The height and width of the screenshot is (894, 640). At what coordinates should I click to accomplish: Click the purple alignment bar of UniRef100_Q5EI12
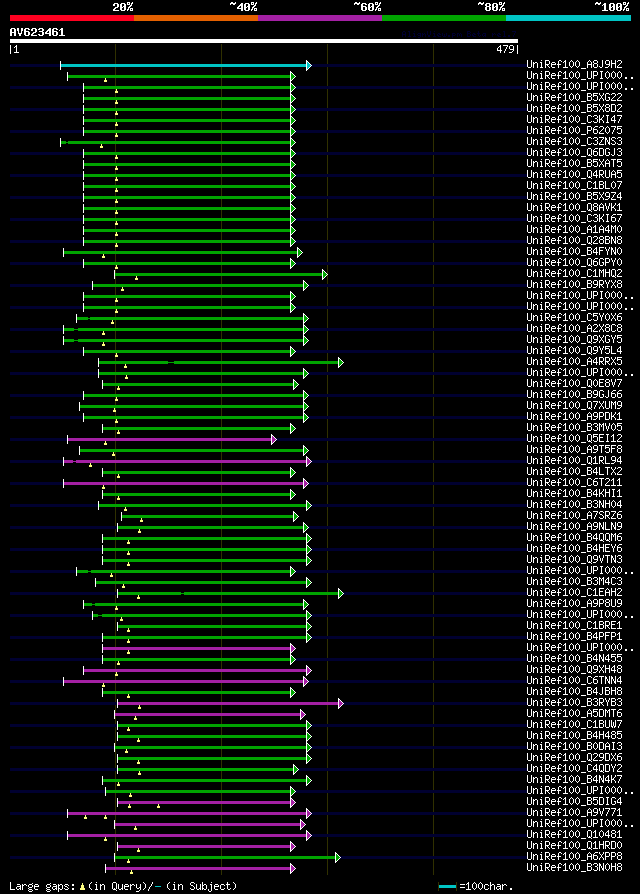click(x=170, y=440)
